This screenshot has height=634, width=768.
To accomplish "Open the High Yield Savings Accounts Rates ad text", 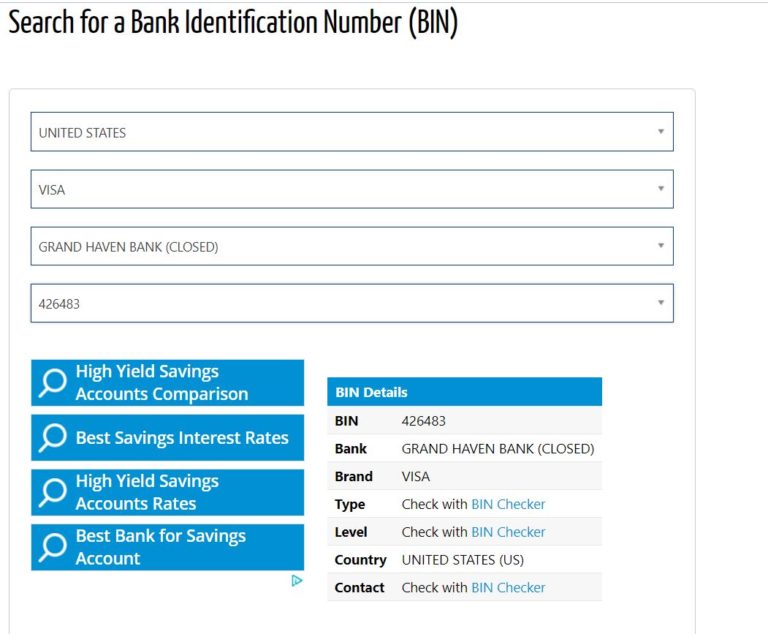I will [x=147, y=493].
